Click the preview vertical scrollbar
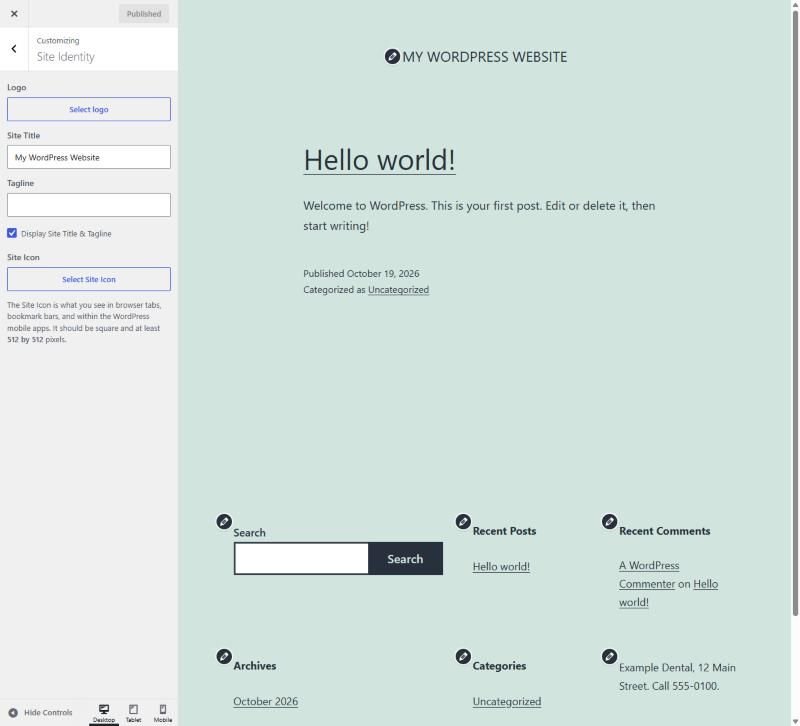 pos(795,313)
